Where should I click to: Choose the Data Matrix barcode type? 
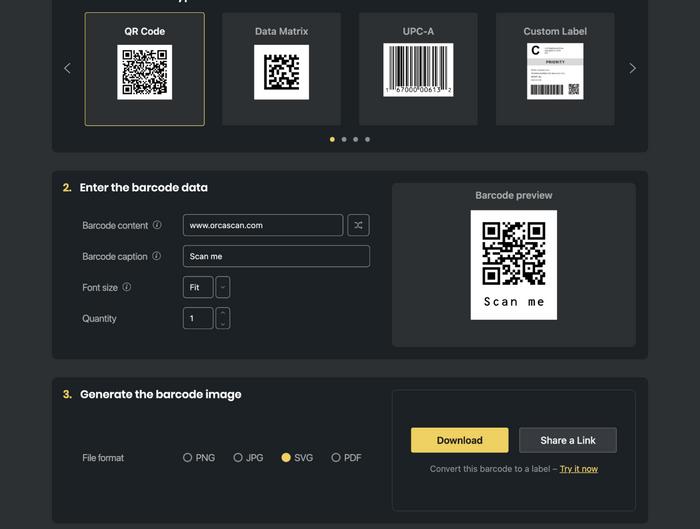pos(281,69)
